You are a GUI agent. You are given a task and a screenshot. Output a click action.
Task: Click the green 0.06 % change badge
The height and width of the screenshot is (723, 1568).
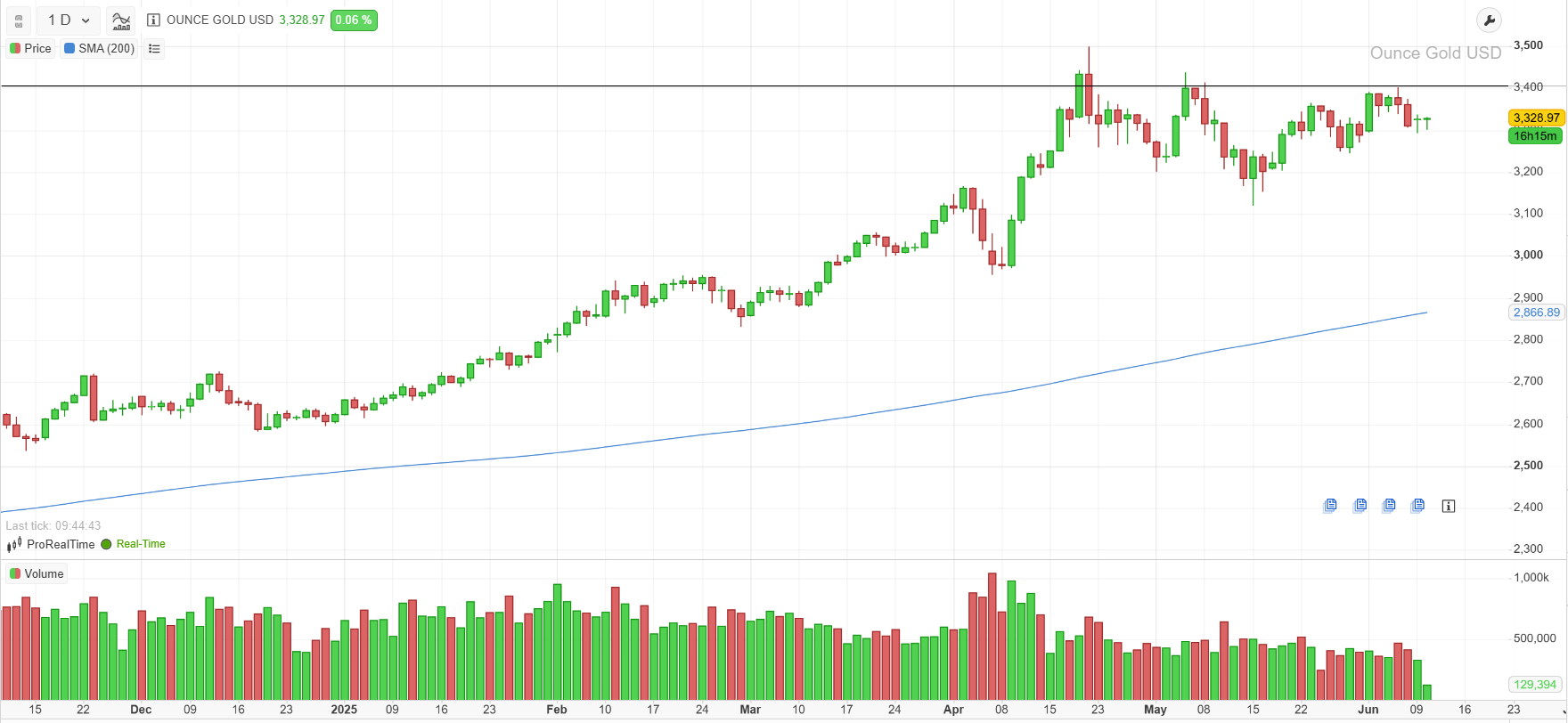coord(354,20)
